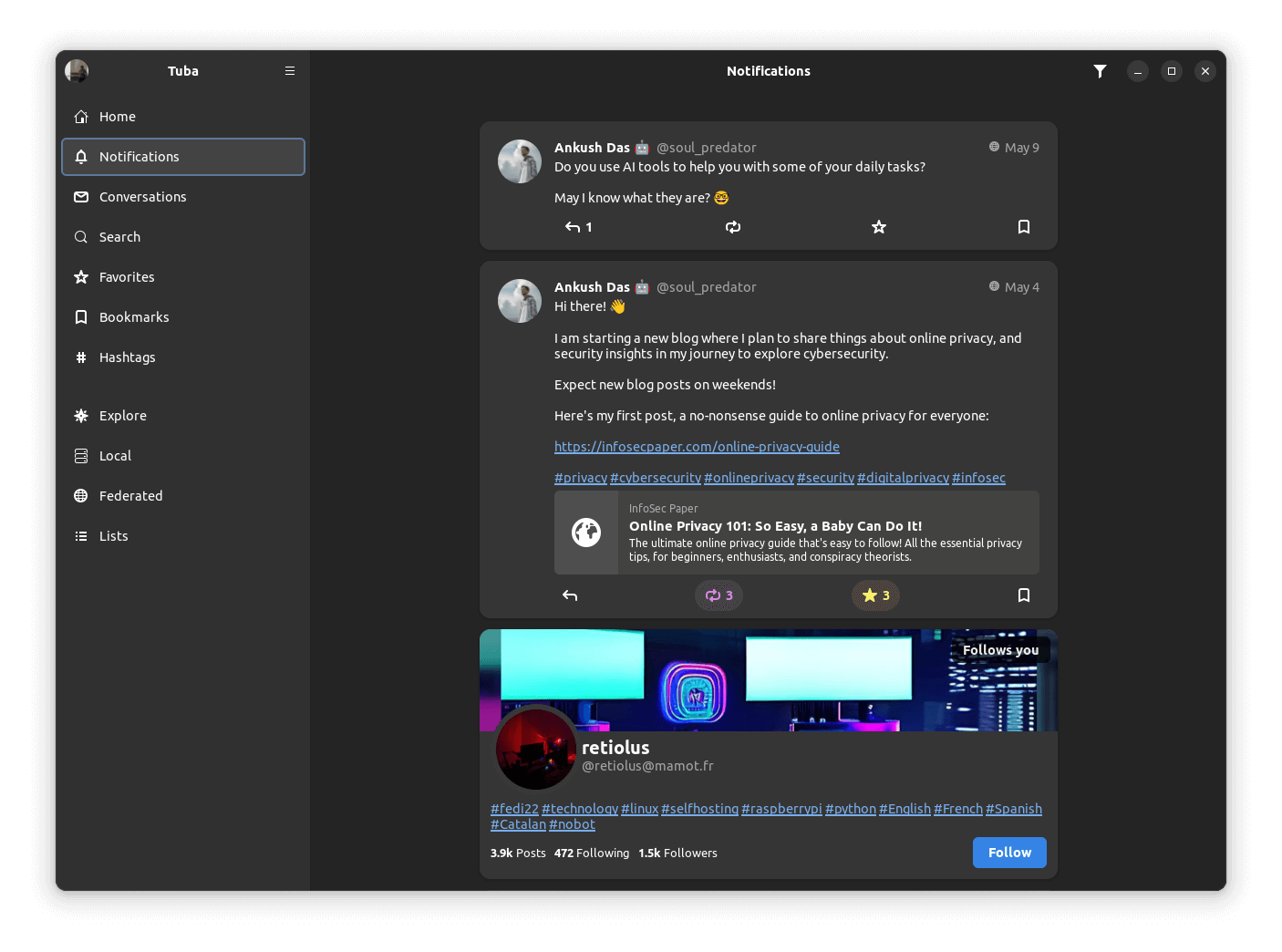
Task: Switch to the Federated timeline
Action: [130, 495]
